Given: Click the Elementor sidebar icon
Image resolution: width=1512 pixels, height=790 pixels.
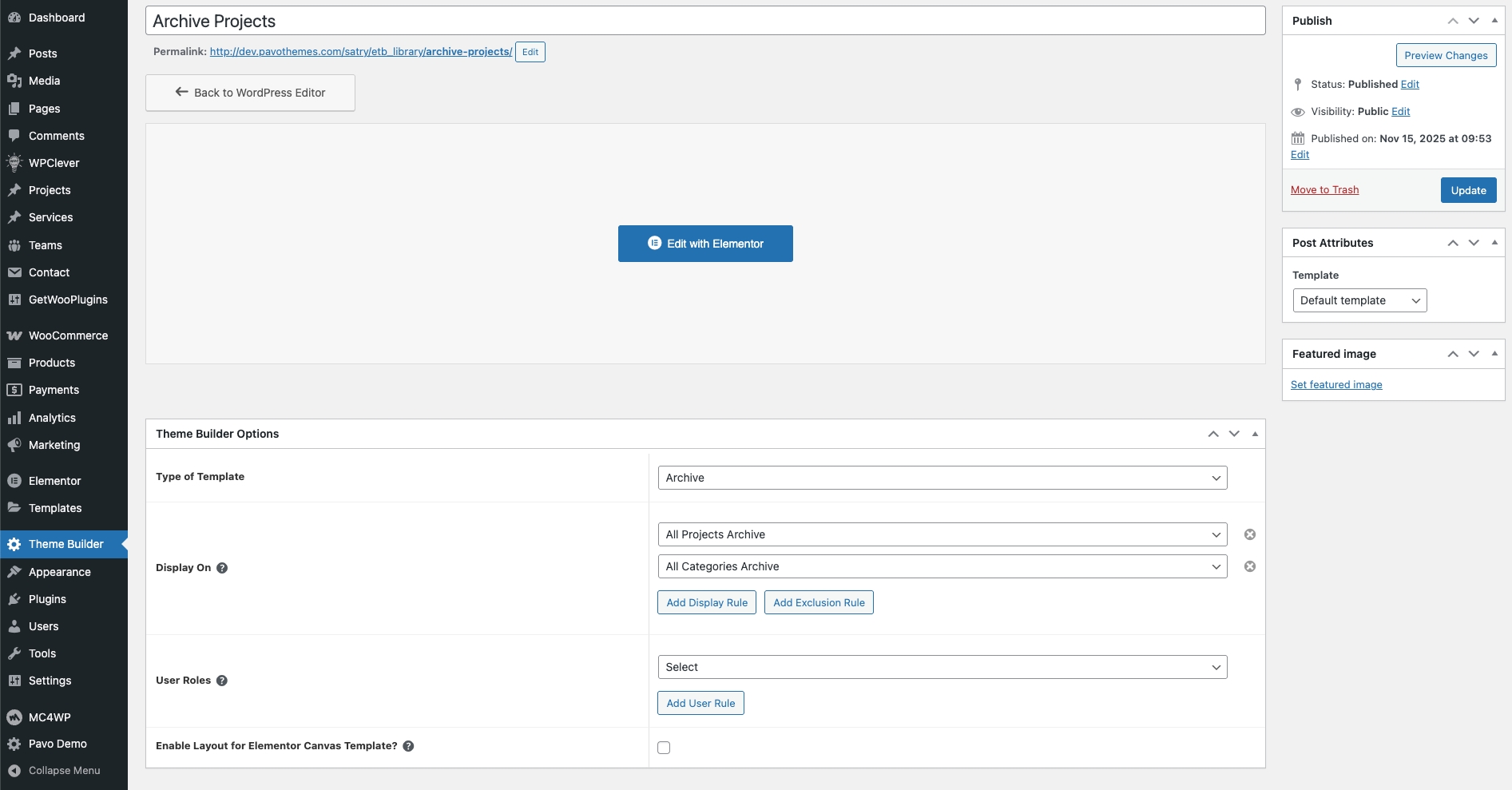Looking at the screenshot, I should pyautogui.click(x=14, y=481).
